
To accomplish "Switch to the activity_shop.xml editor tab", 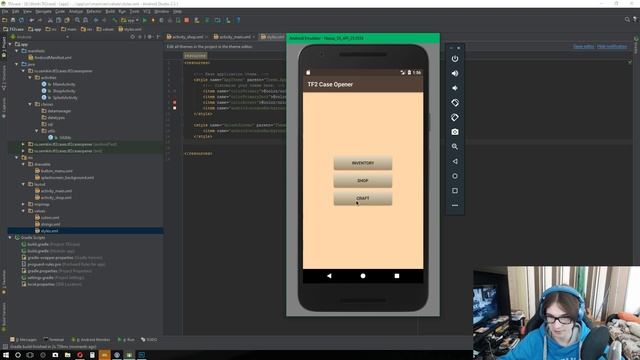I will point(187,37).
